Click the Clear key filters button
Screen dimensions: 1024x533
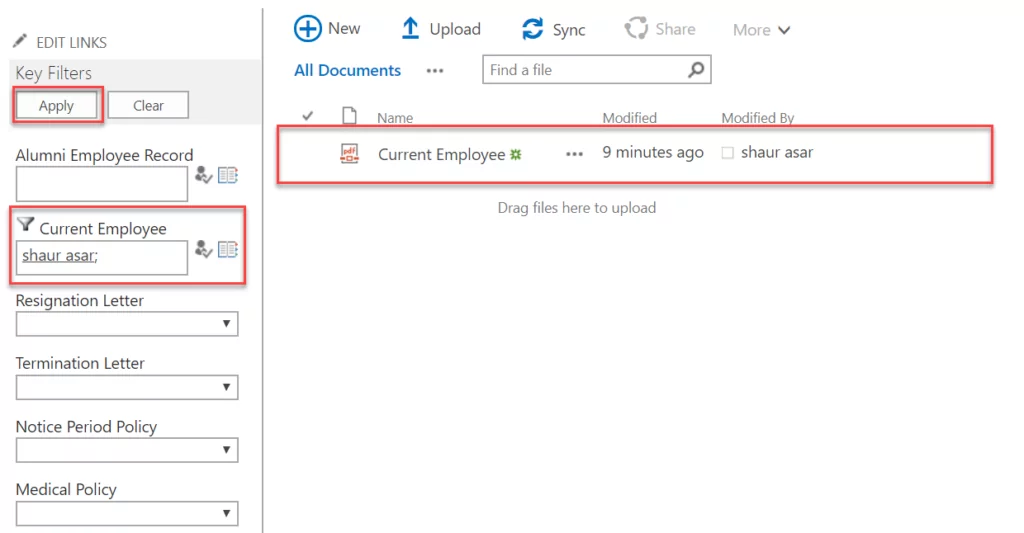(x=148, y=105)
